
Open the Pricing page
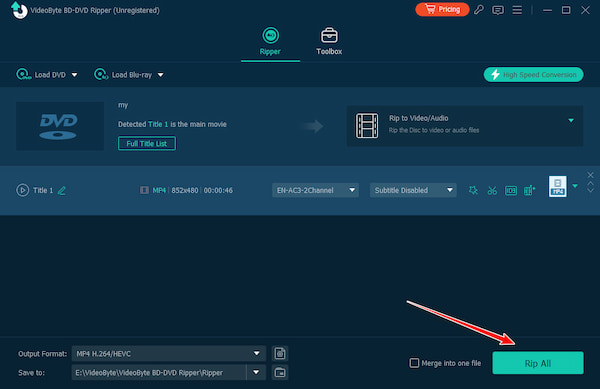(442, 9)
